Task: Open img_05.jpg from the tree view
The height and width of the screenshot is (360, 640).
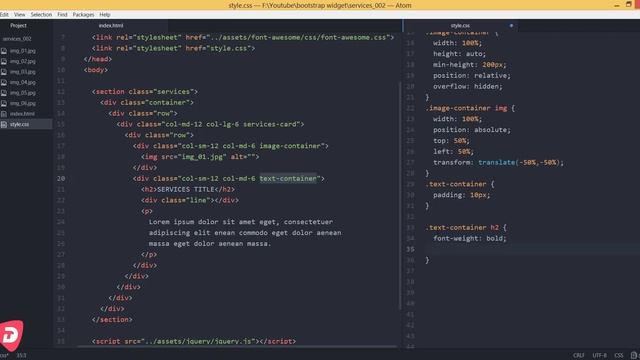Action: pyautogui.click(x=22, y=93)
